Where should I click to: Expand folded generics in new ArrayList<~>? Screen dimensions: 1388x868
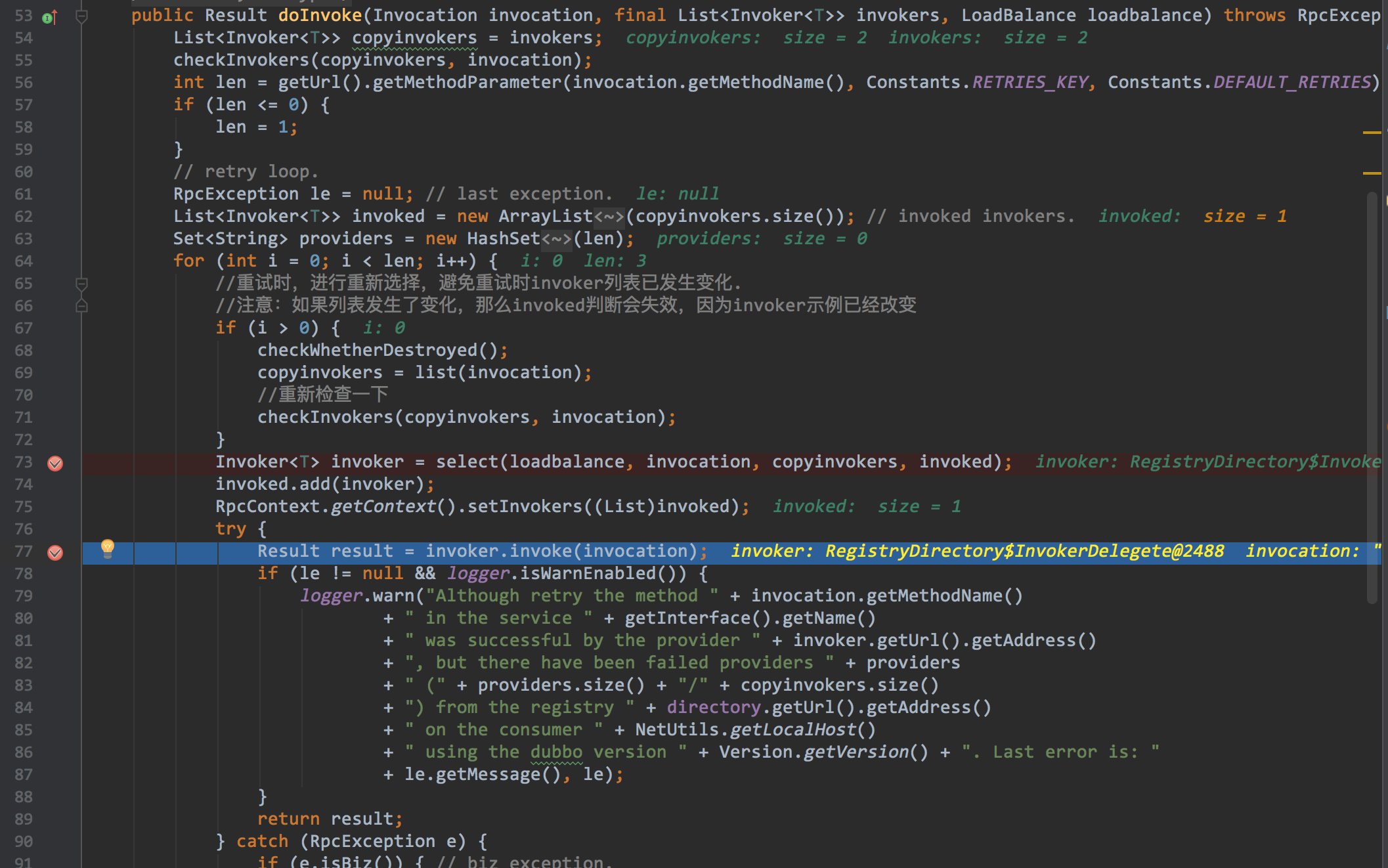coord(609,217)
